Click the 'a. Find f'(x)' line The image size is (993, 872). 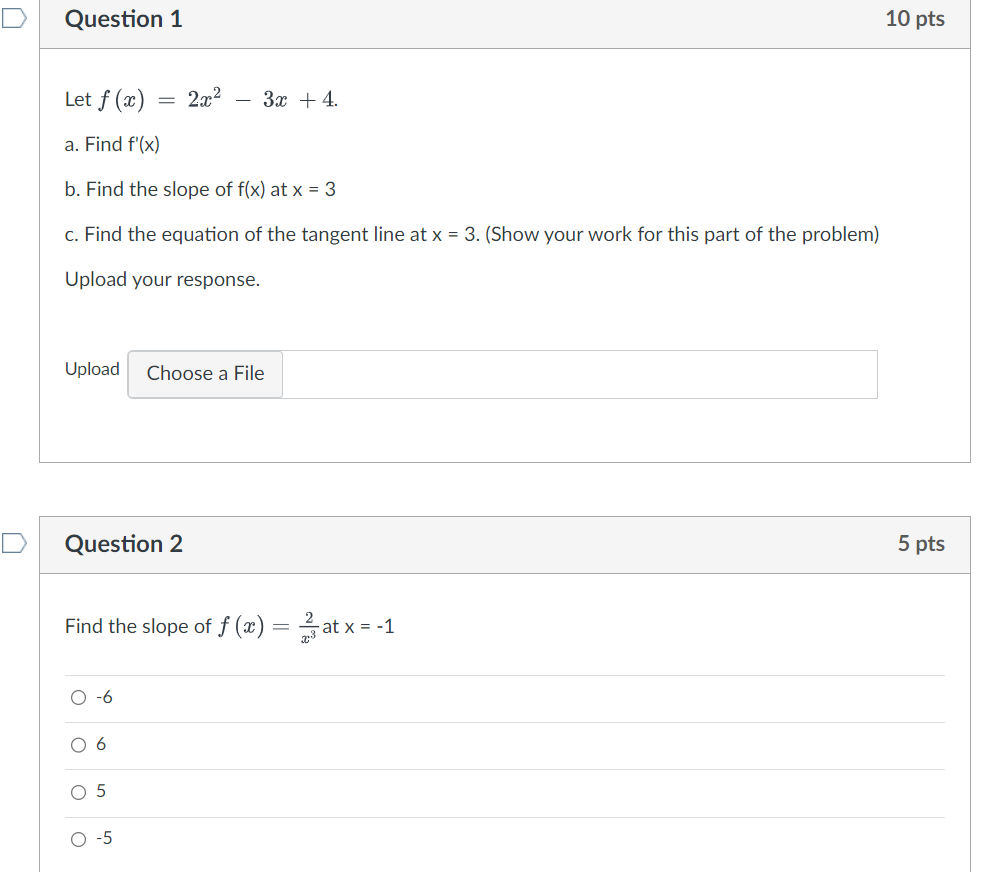coord(112,145)
